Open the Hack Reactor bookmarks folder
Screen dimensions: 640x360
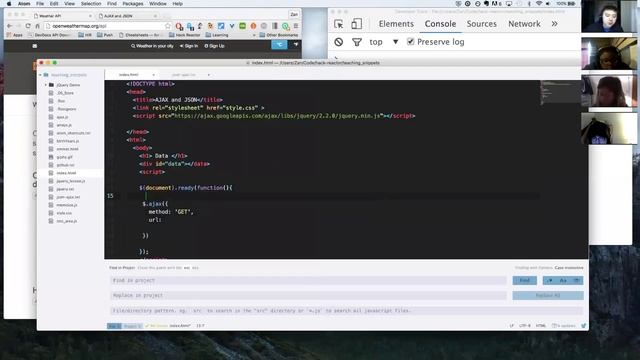(184, 35)
